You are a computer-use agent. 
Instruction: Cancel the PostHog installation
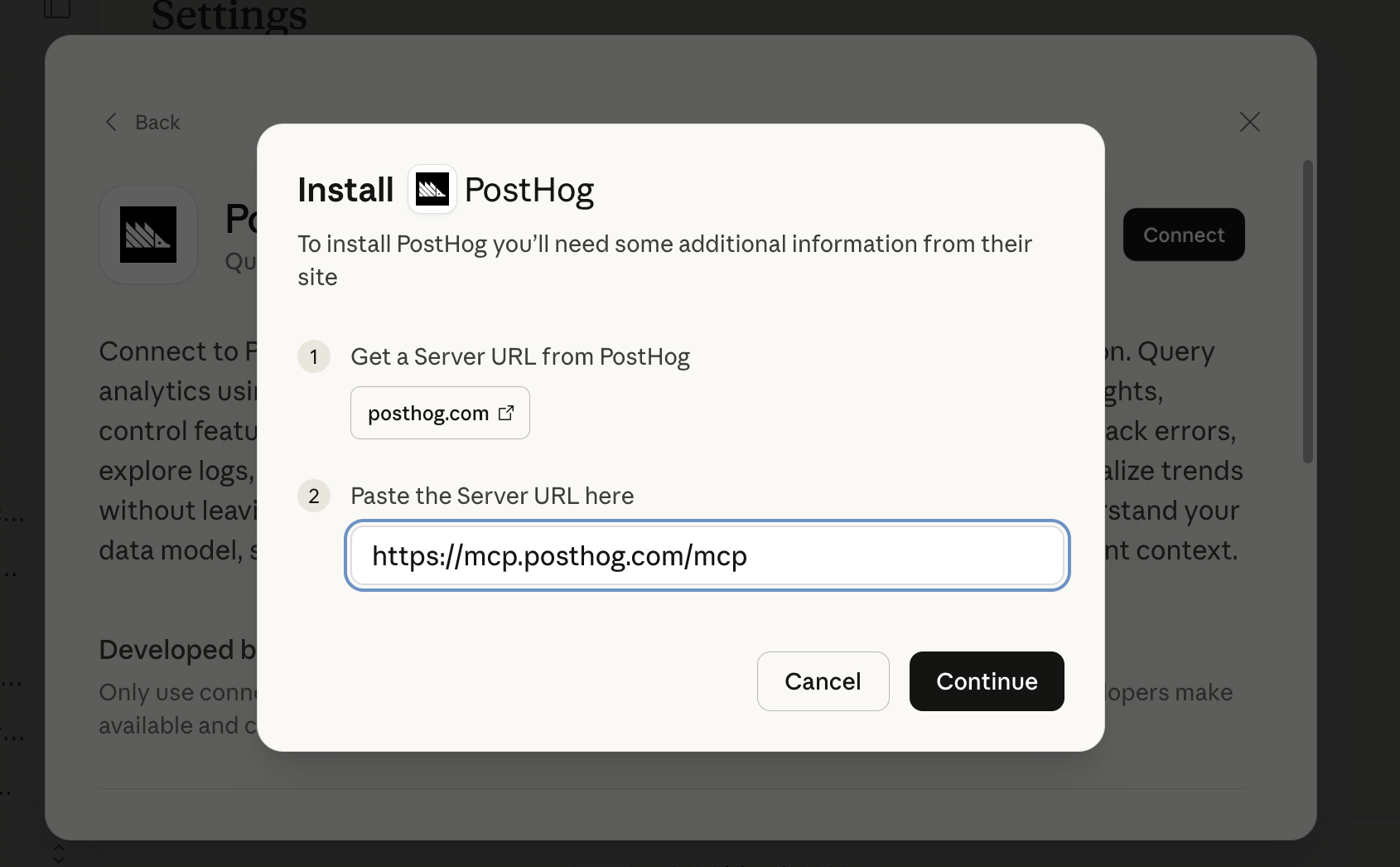[x=822, y=681]
